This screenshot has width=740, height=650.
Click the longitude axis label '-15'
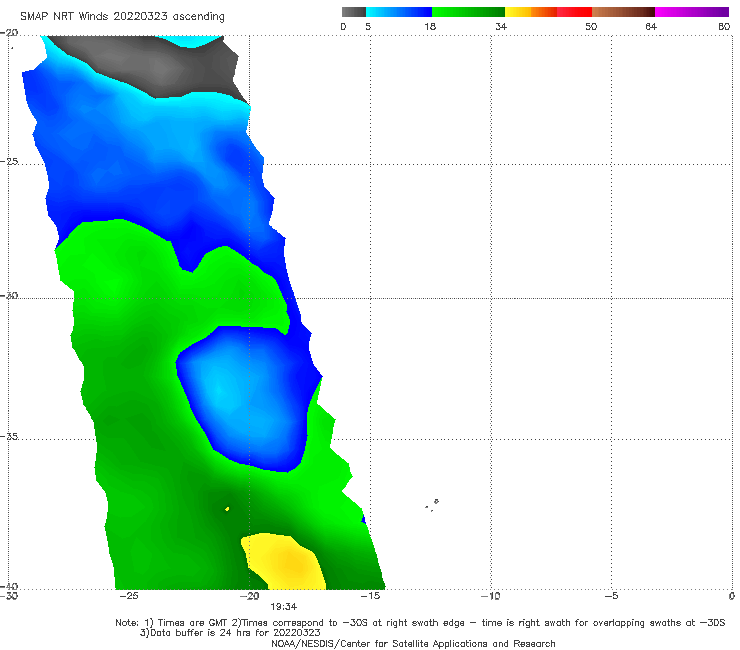coord(370,596)
